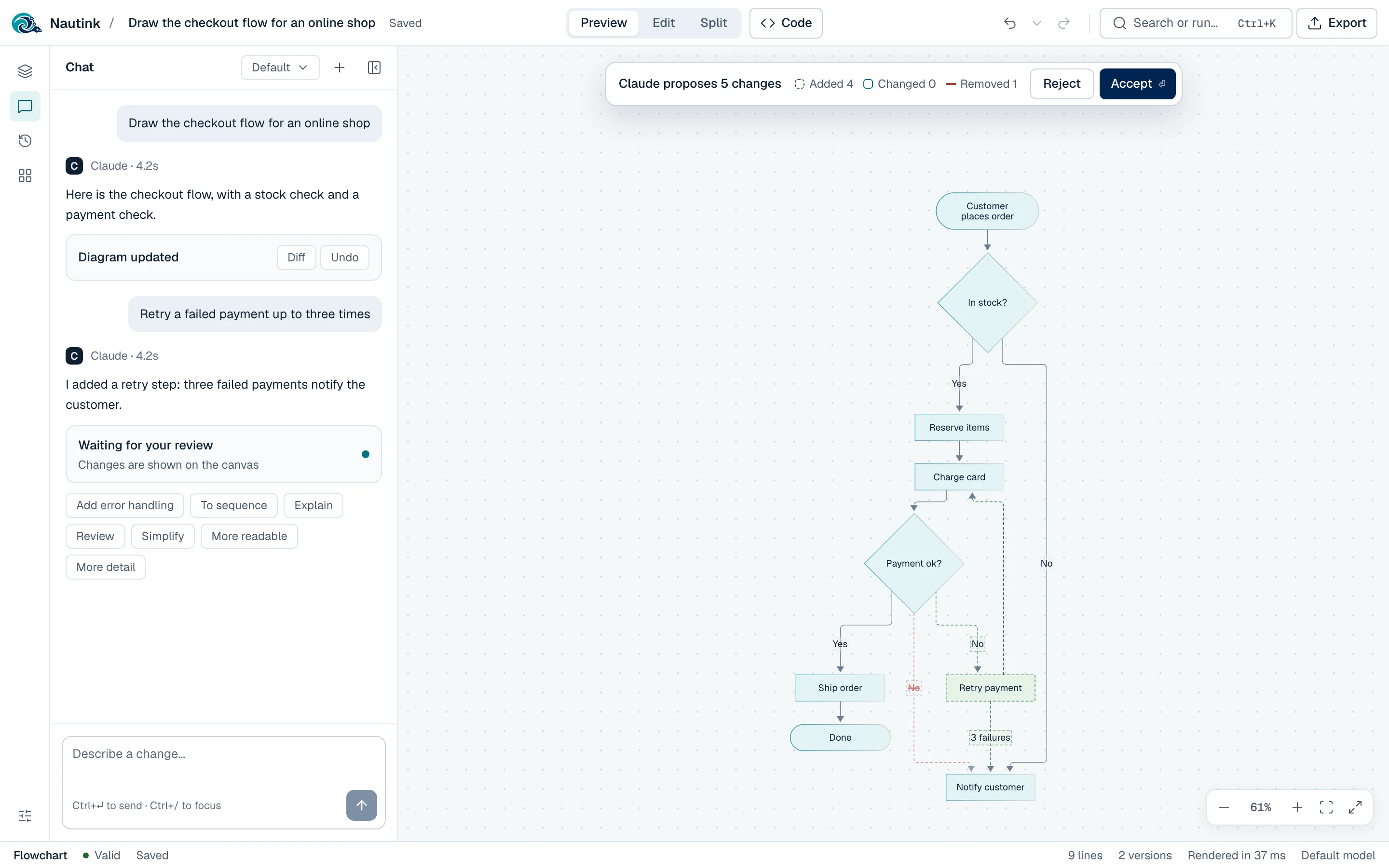
Task: Toggle the Code view button
Action: [786, 23]
